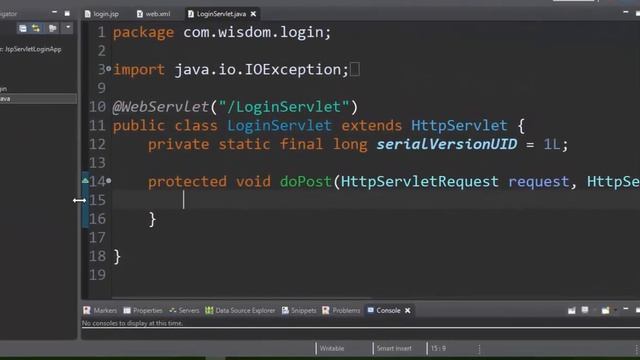
Task: Click the 15 : 9 cursor position indicator
Action: point(438,349)
